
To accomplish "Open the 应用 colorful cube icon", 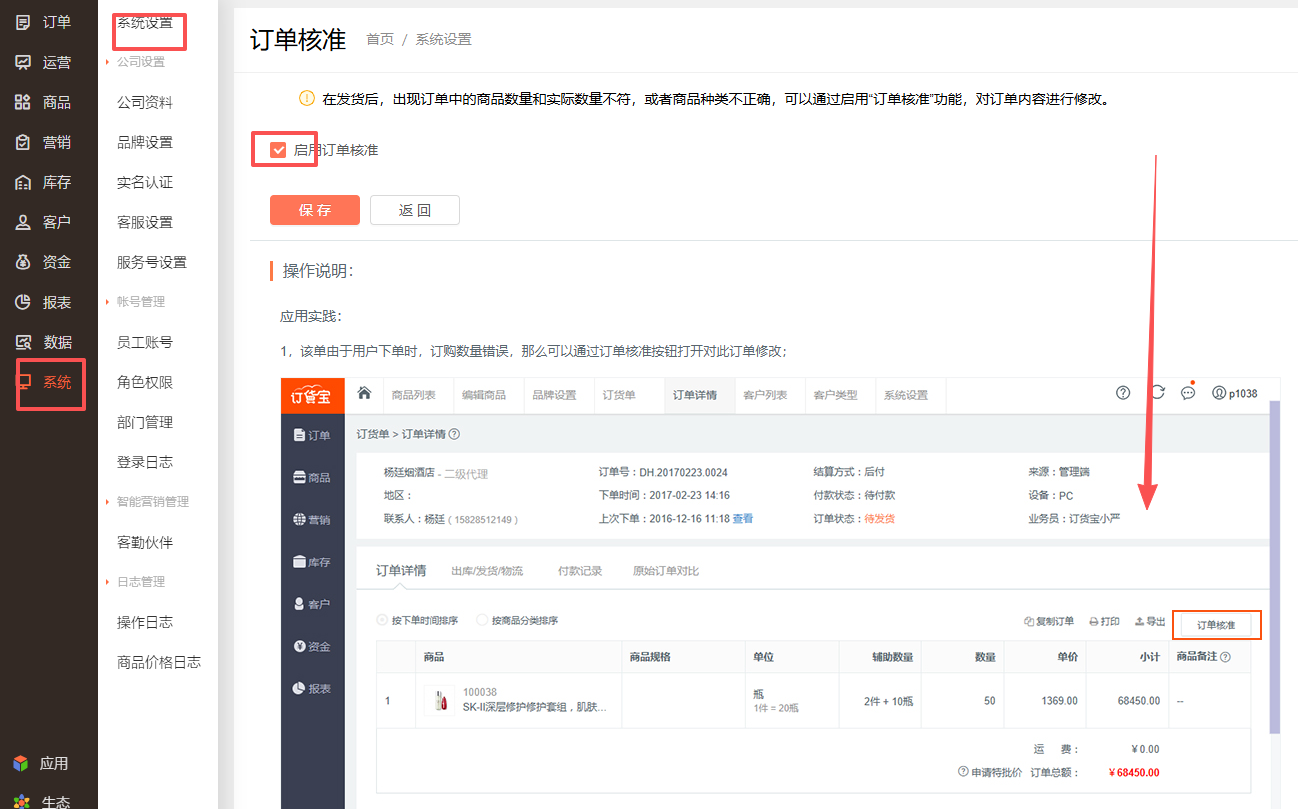I will point(21,763).
